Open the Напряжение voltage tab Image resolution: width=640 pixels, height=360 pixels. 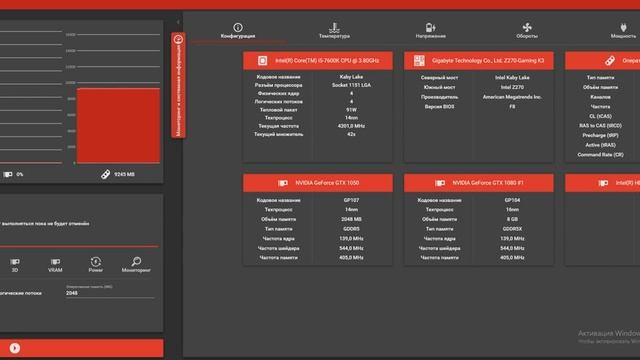pos(431,31)
